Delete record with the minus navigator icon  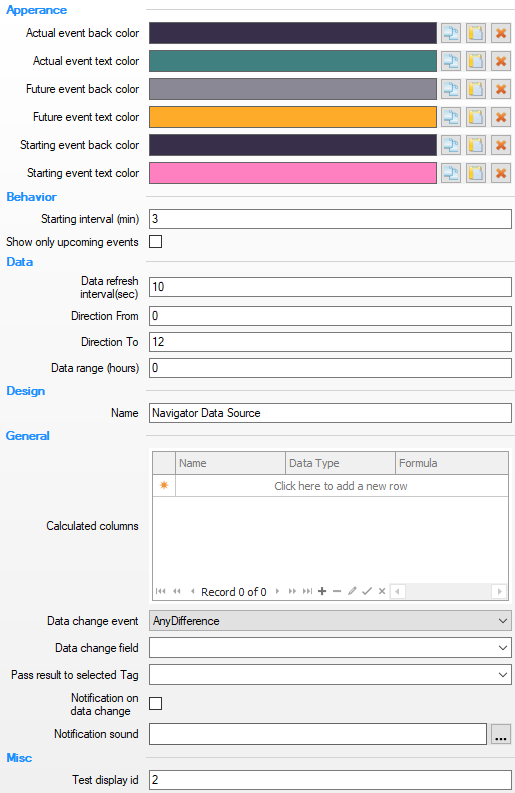pos(337,591)
